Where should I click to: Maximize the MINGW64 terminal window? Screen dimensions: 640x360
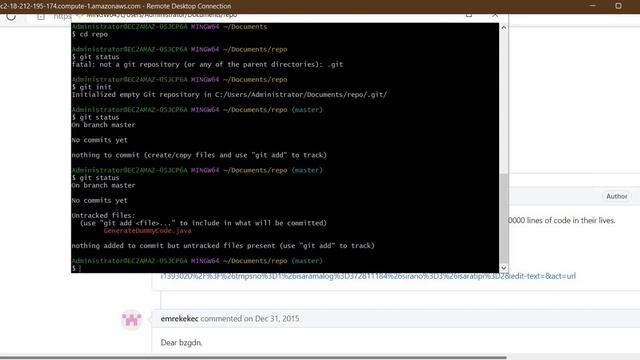(469, 16)
